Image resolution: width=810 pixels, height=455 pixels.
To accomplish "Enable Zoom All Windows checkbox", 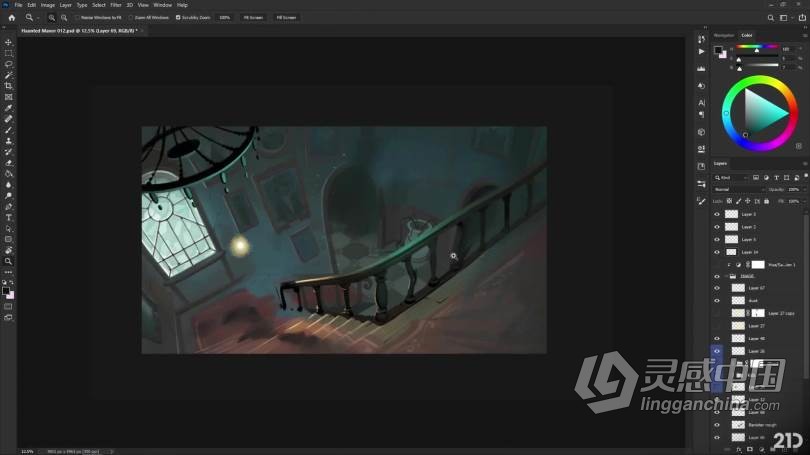I will point(131,18).
